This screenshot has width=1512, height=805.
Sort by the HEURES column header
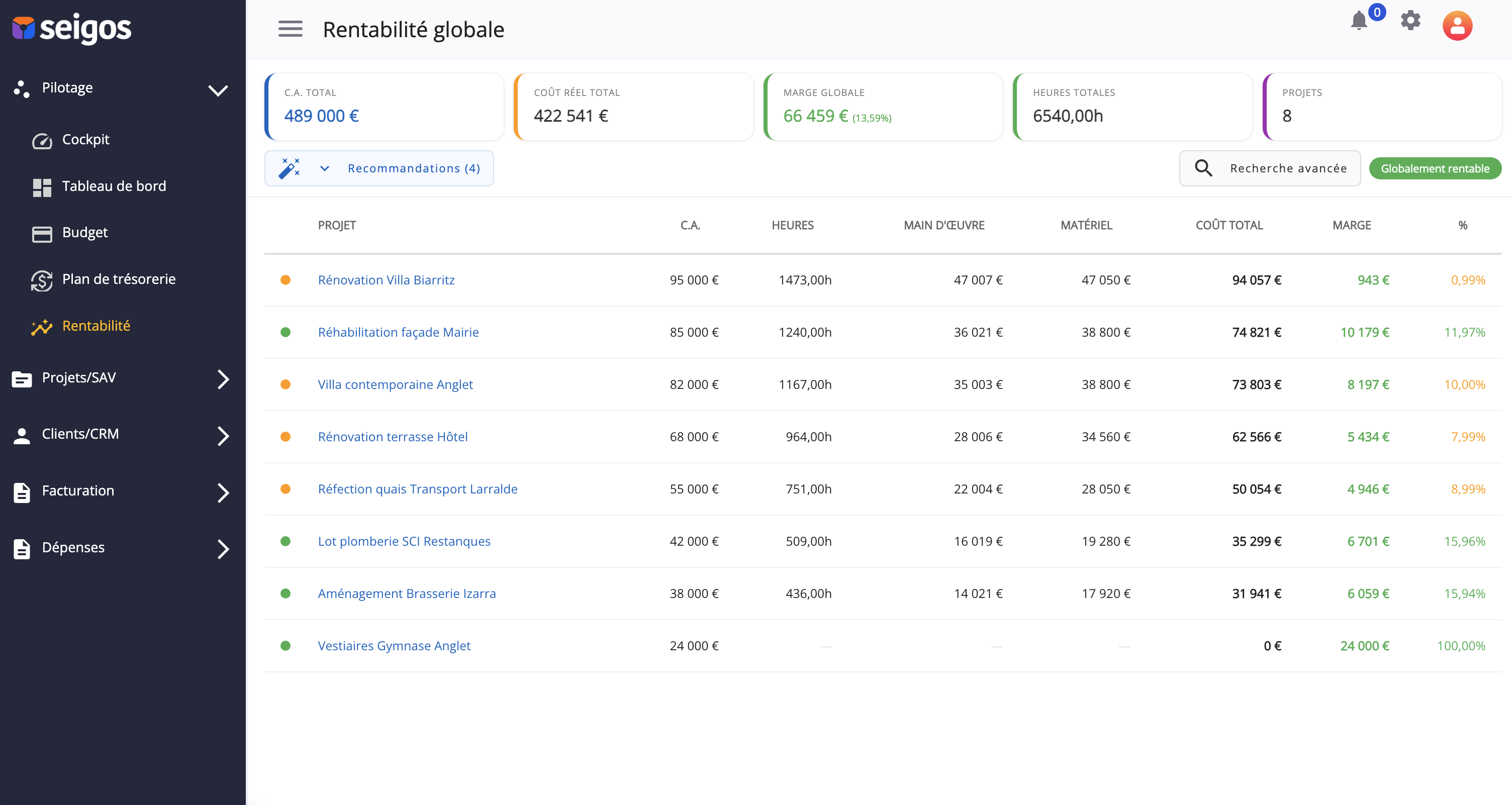click(792, 225)
